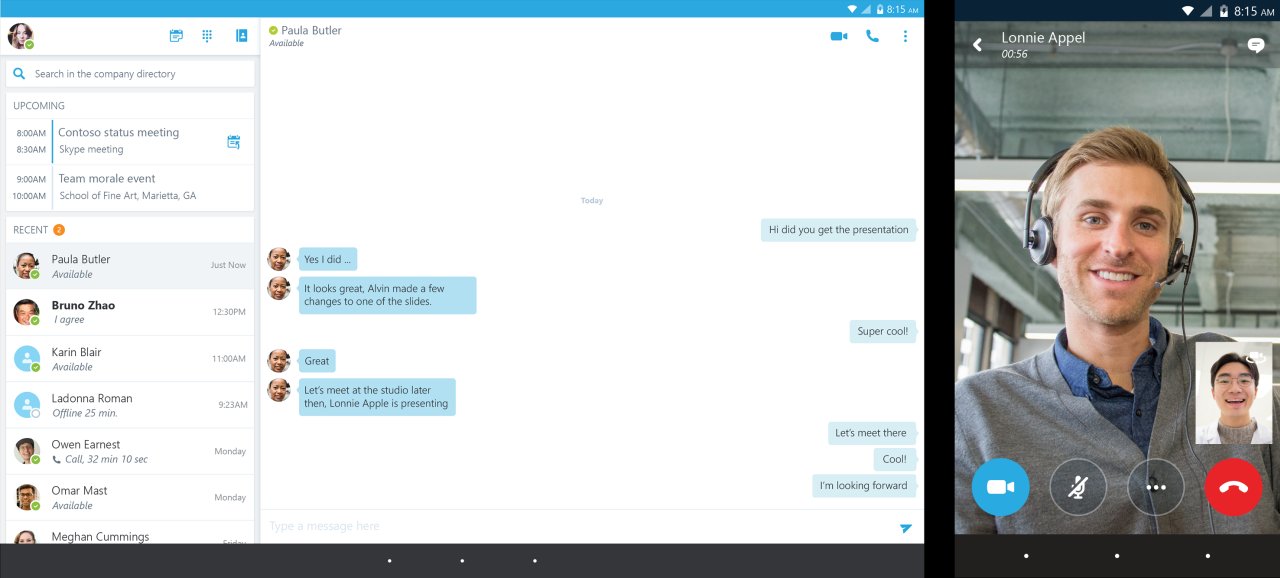Click the message input field
Screen dimensions: 1280x578
(x=500, y=525)
